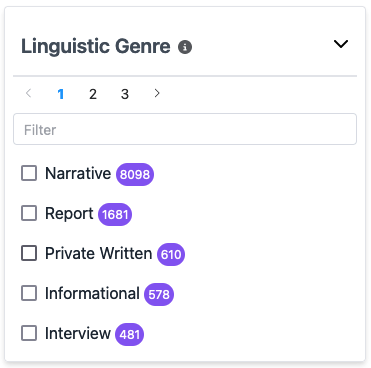
Task: Click the Interview label text
Action: (78, 333)
